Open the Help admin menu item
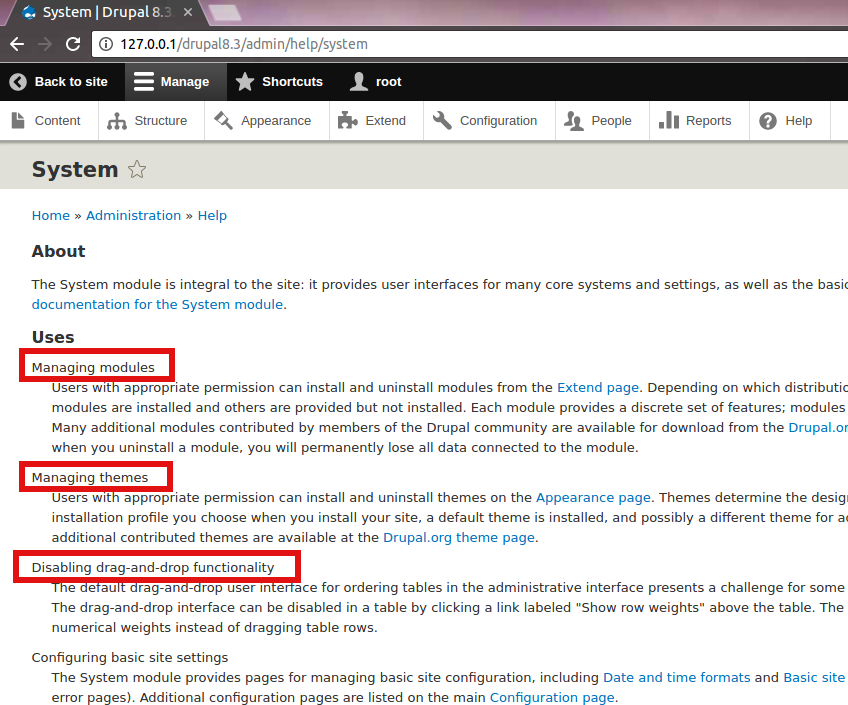 tap(790, 121)
